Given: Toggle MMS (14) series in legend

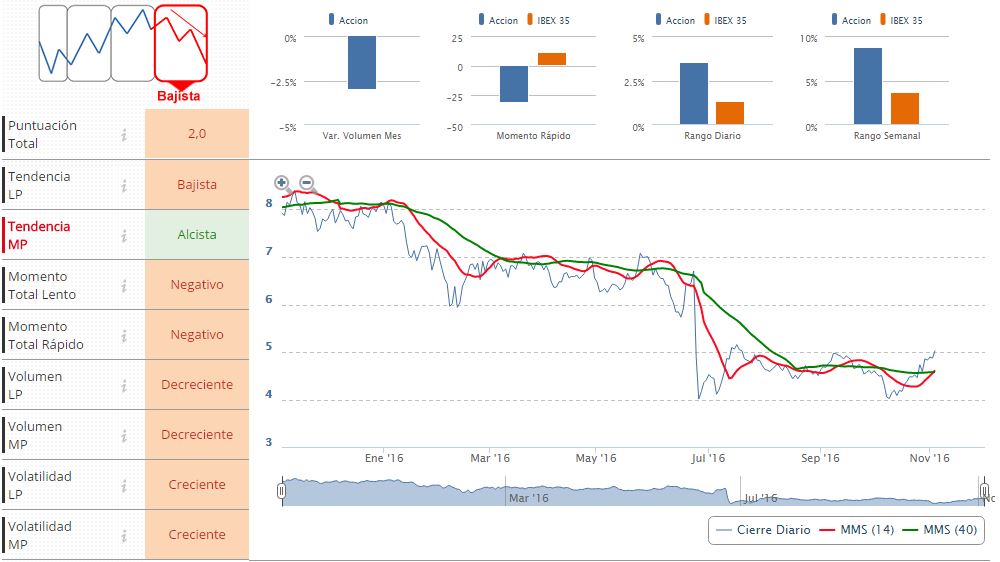Looking at the screenshot, I should (857, 529).
